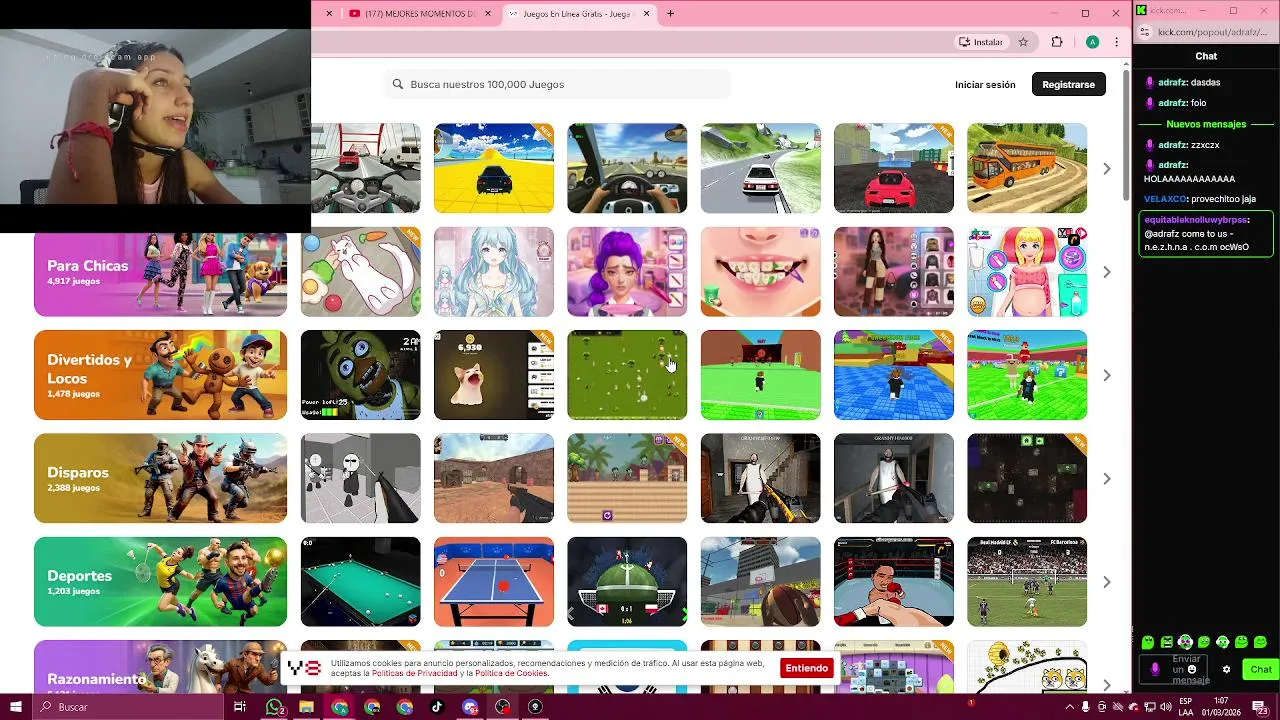Click VELAXCO username in chat
The width and height of the screenshot is (1280, 720).
tap(1165, 199)
